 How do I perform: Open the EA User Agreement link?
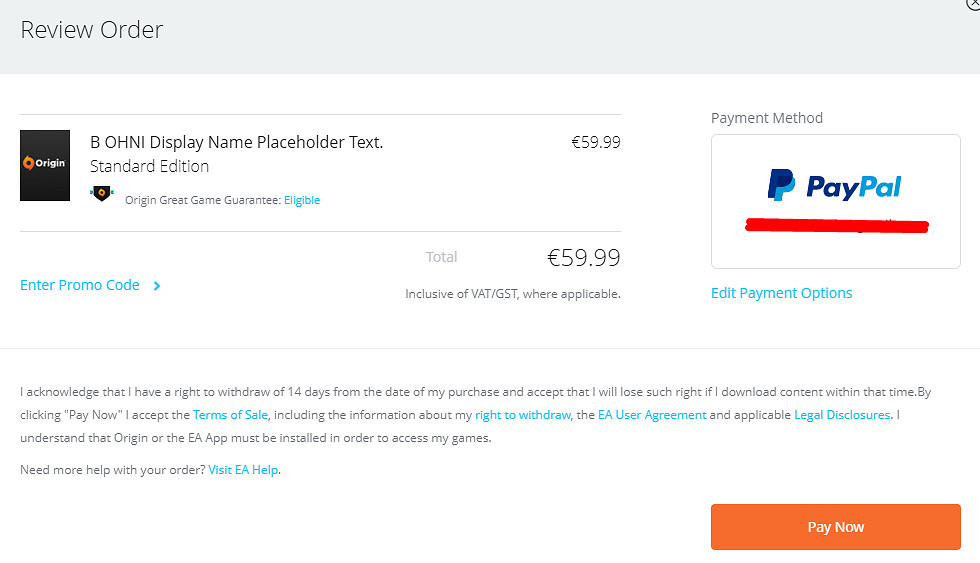coord(652,415)
